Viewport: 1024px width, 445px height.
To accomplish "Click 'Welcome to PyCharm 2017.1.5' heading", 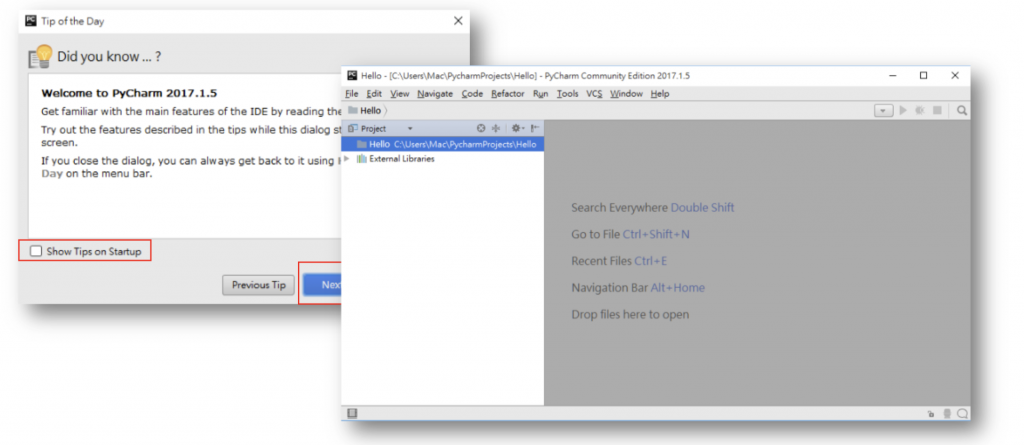I will [x=129, y=93].
